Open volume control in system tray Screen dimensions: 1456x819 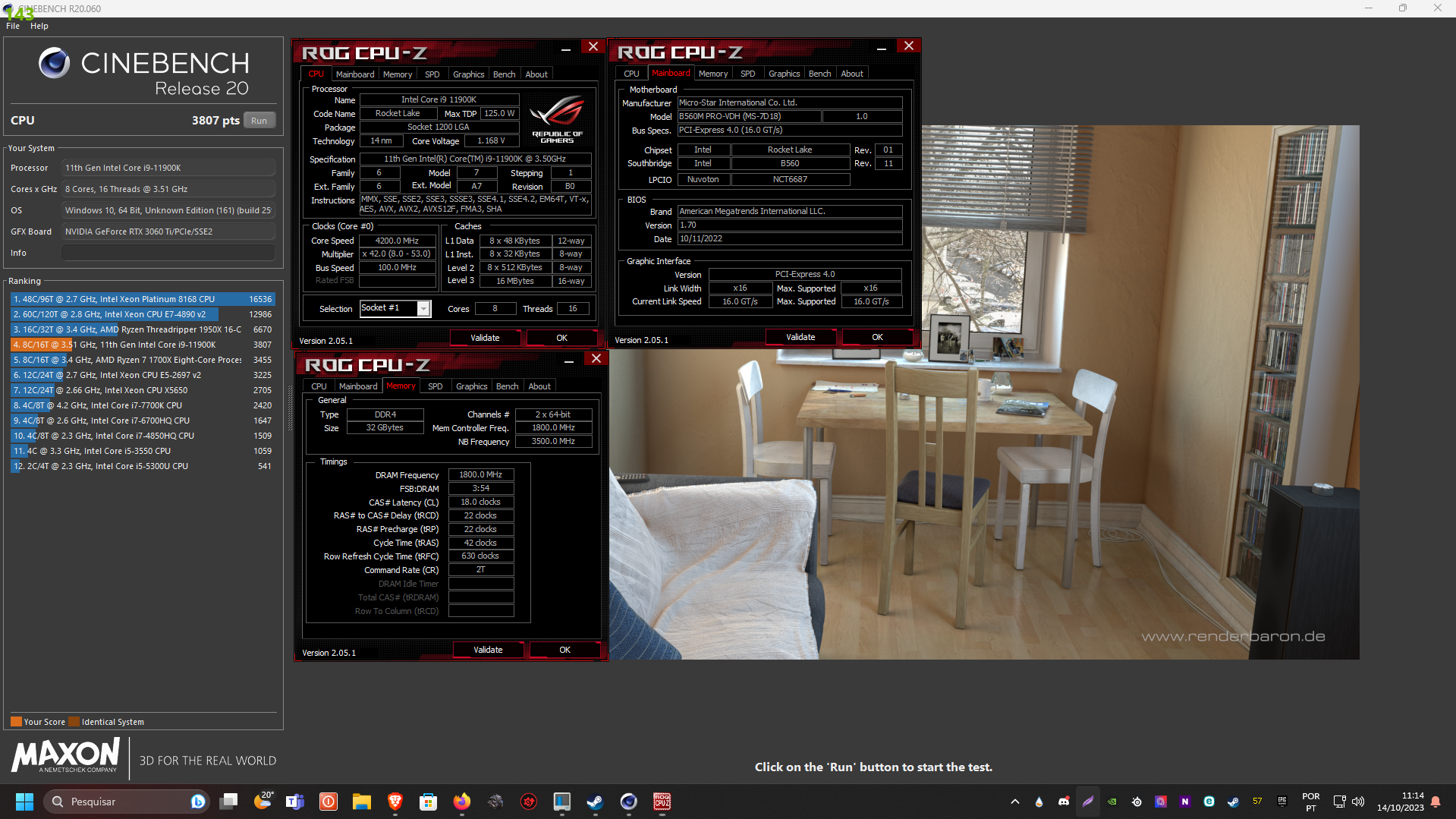(1358, 802)
